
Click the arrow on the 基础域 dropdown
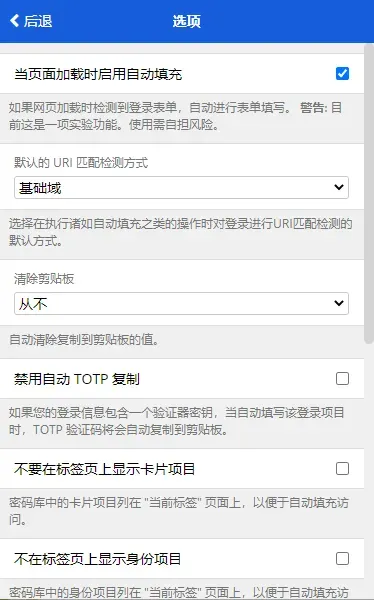338,188
